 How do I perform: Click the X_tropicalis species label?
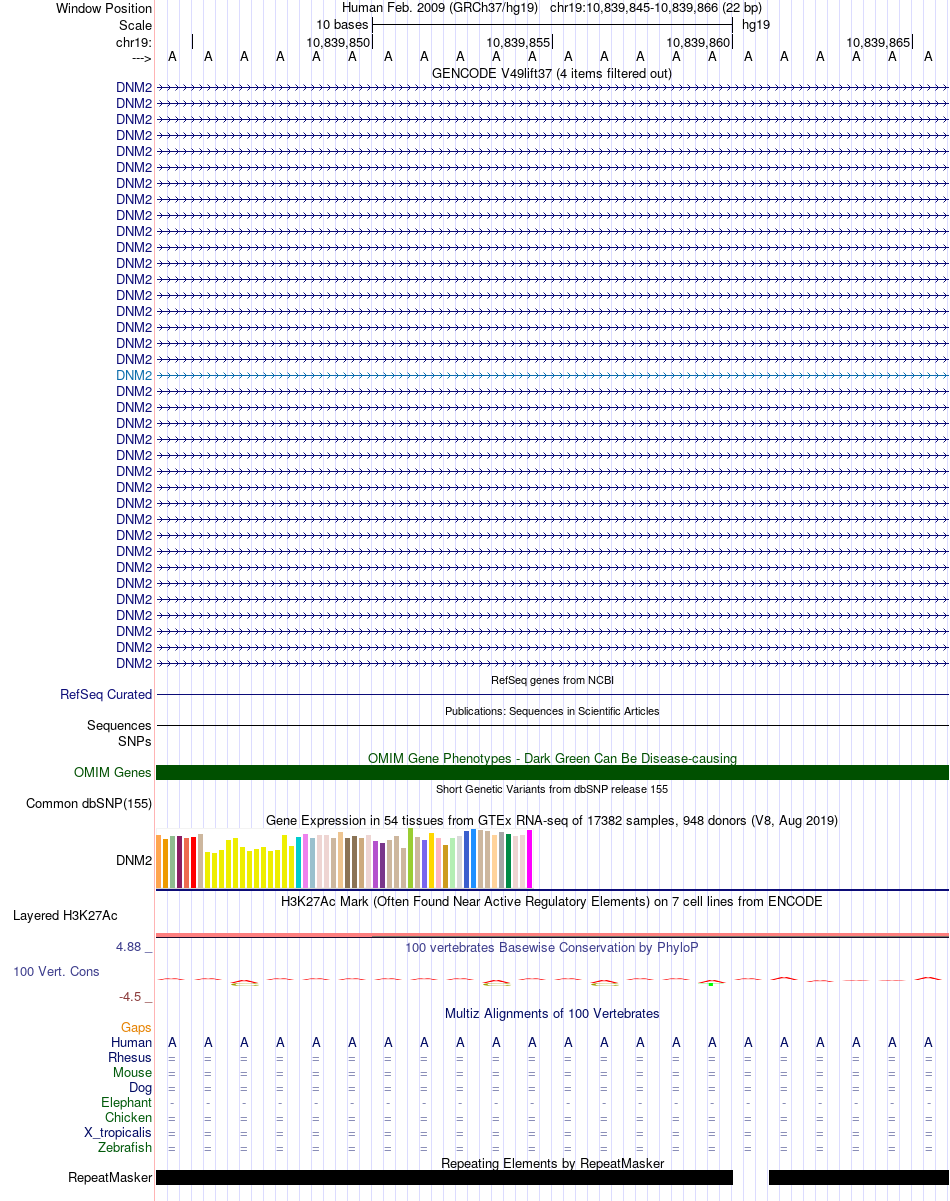(118, 1132)
